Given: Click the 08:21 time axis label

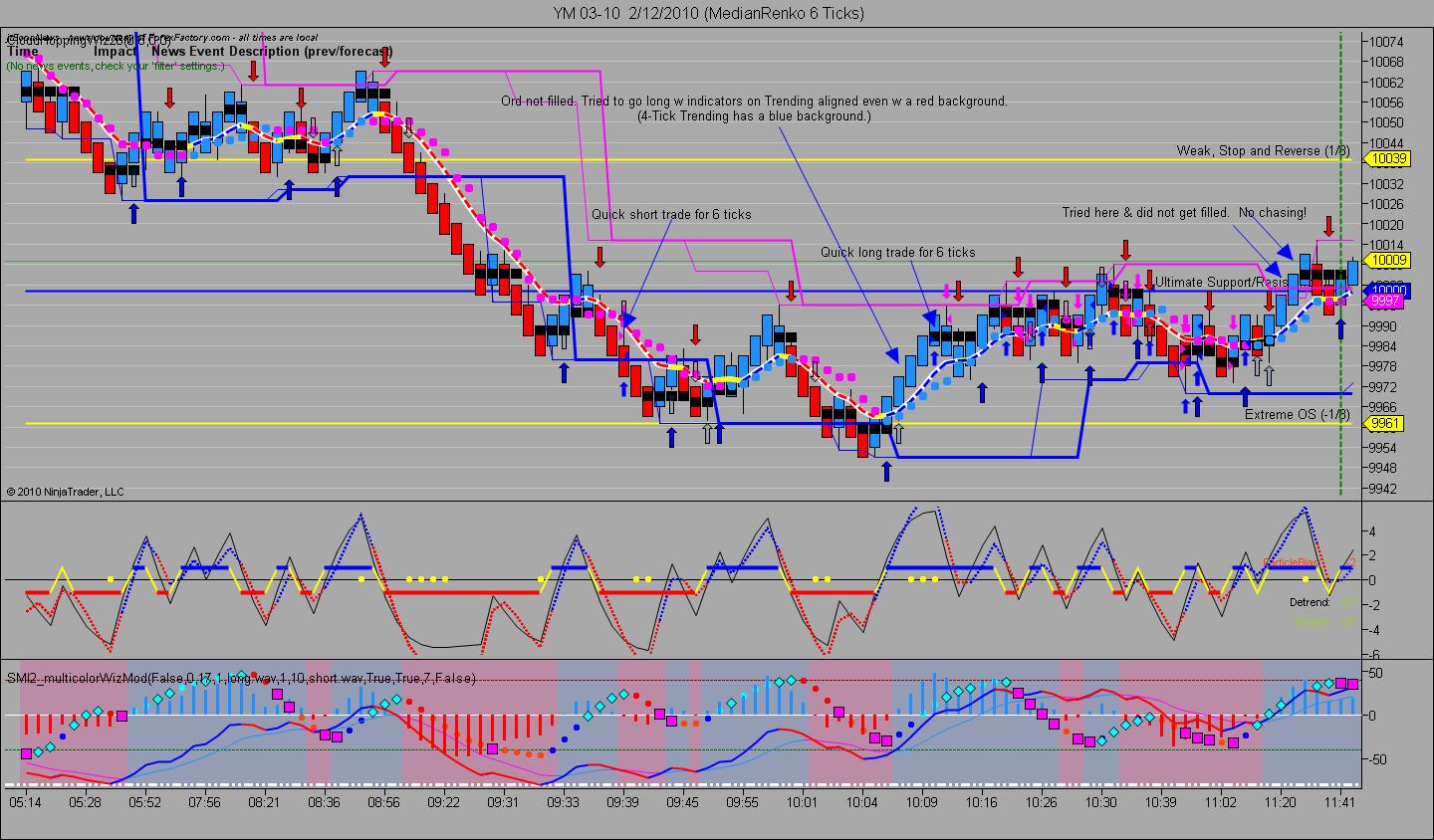Looking at the screenshot, I should [265, 801].
